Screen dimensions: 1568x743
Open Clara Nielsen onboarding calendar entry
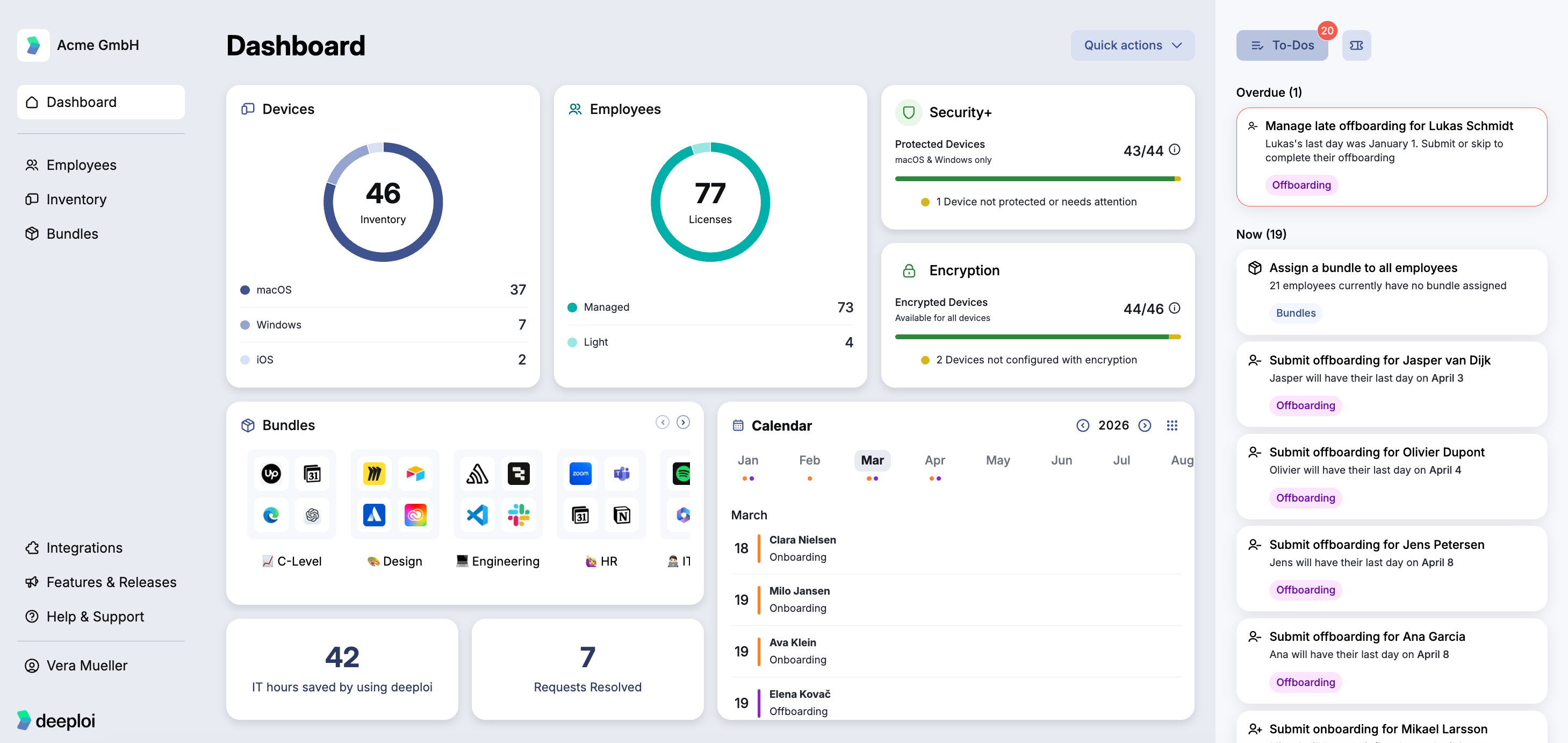[802, 547]
